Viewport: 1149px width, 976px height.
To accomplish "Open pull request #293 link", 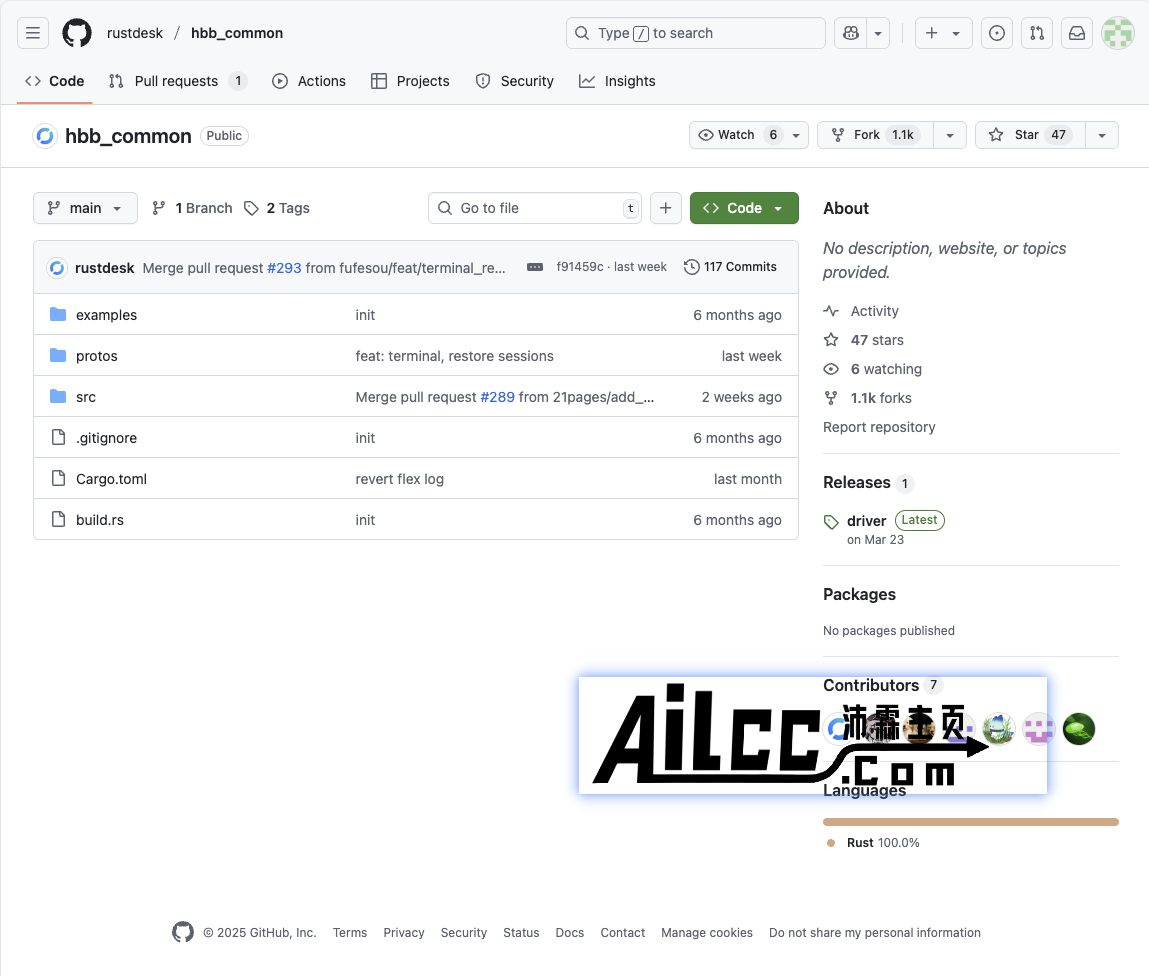I will point(284,268).
